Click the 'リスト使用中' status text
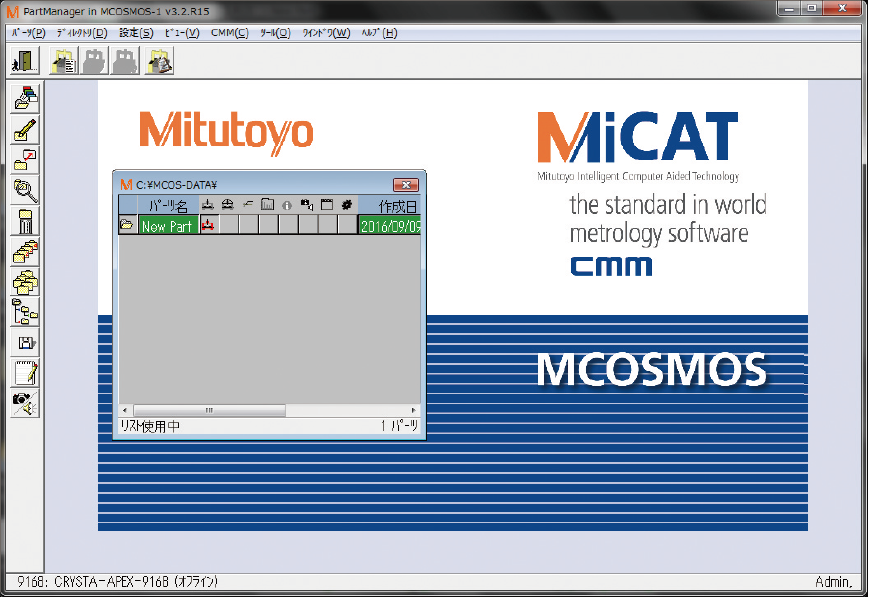The width and height of the screenshot is (869, 598). click(x=150, y=426)
